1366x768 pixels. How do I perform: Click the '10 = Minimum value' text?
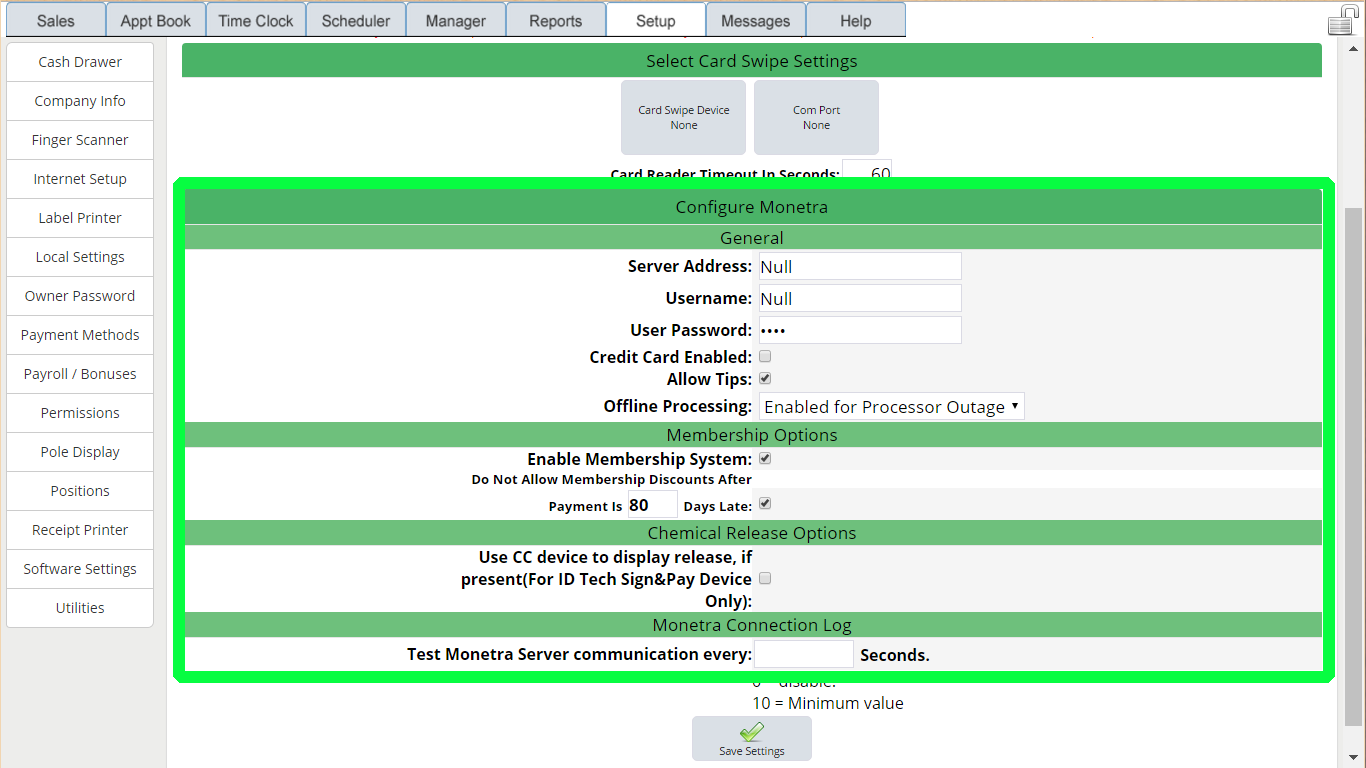(828, 703)
